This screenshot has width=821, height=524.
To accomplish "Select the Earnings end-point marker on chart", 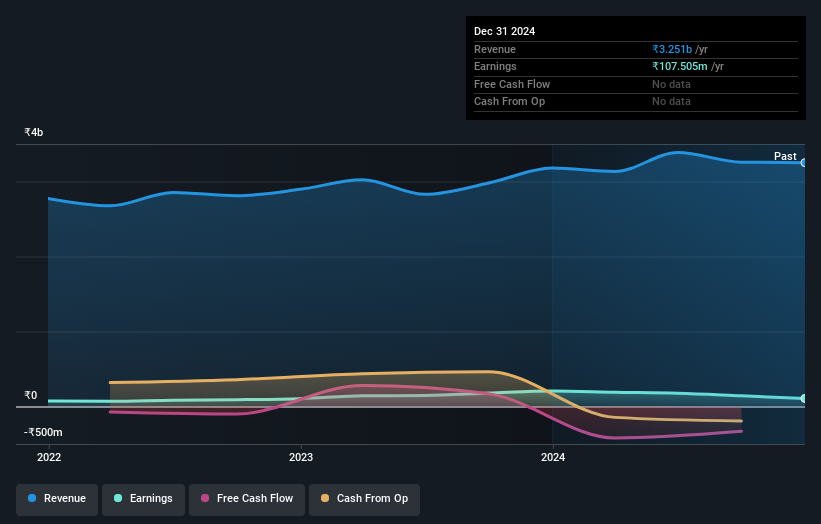I will (x=803, y=398).
